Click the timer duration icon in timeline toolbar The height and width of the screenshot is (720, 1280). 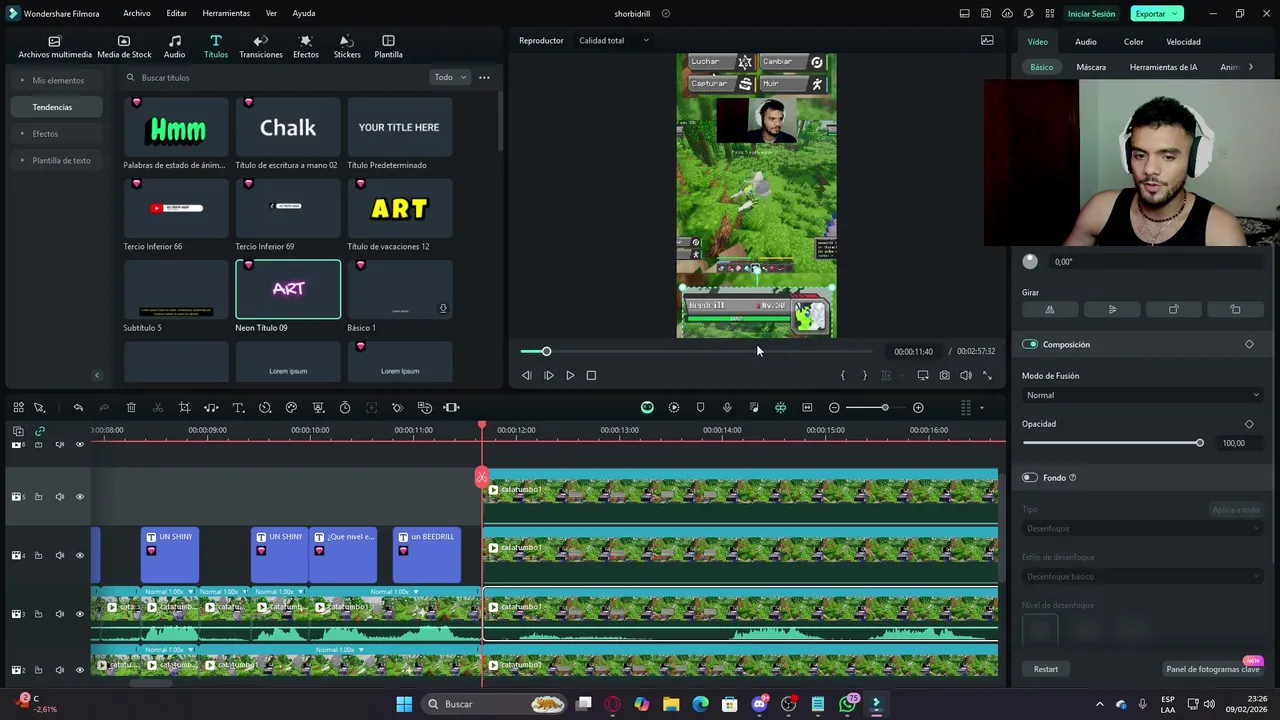click(345, 408)
